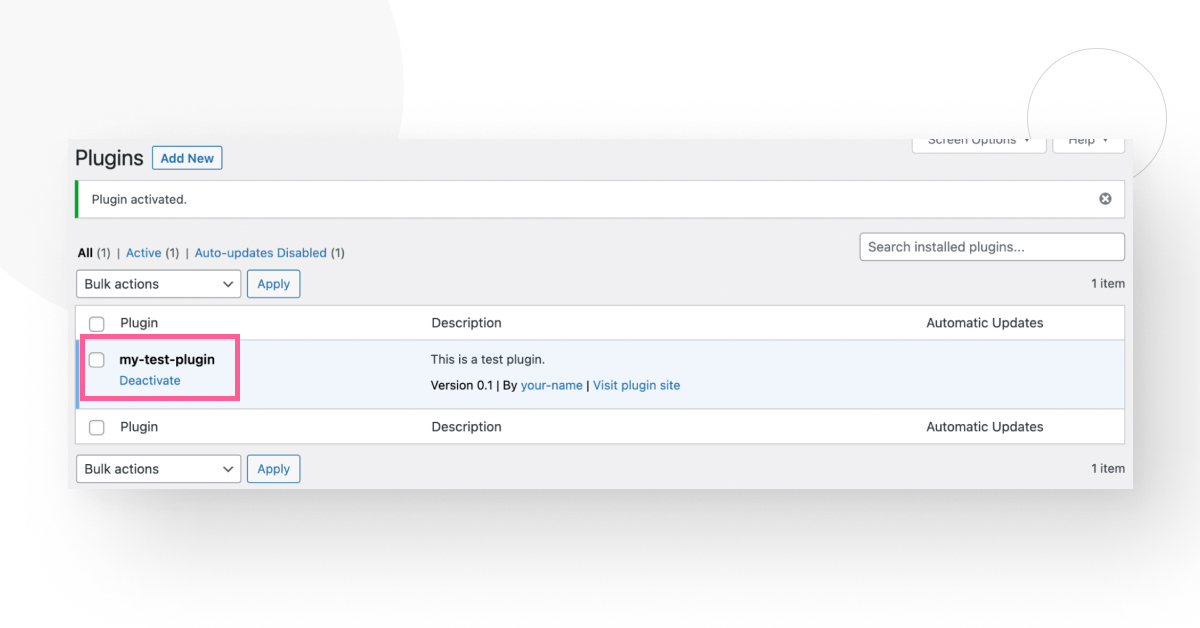Check the my-test-plugin row checkbox
This screenshot has height=628, width=1200.
(x=96, y=359)
